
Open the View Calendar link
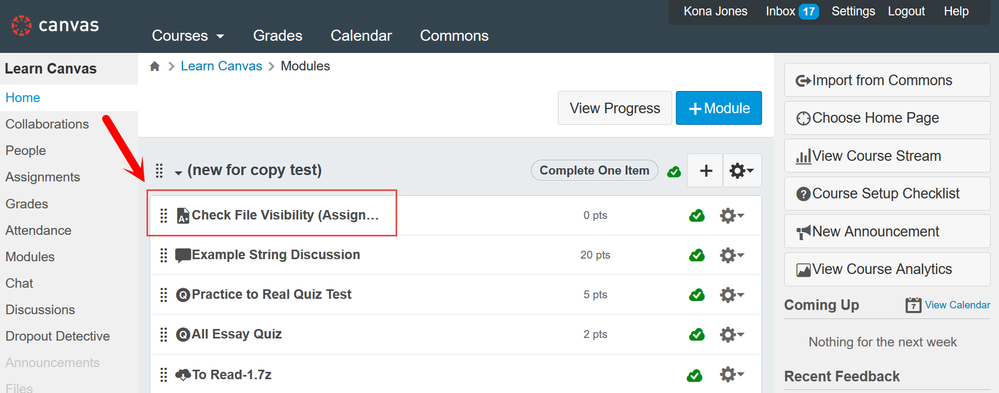pyautogui.click(x=957, y=305)
